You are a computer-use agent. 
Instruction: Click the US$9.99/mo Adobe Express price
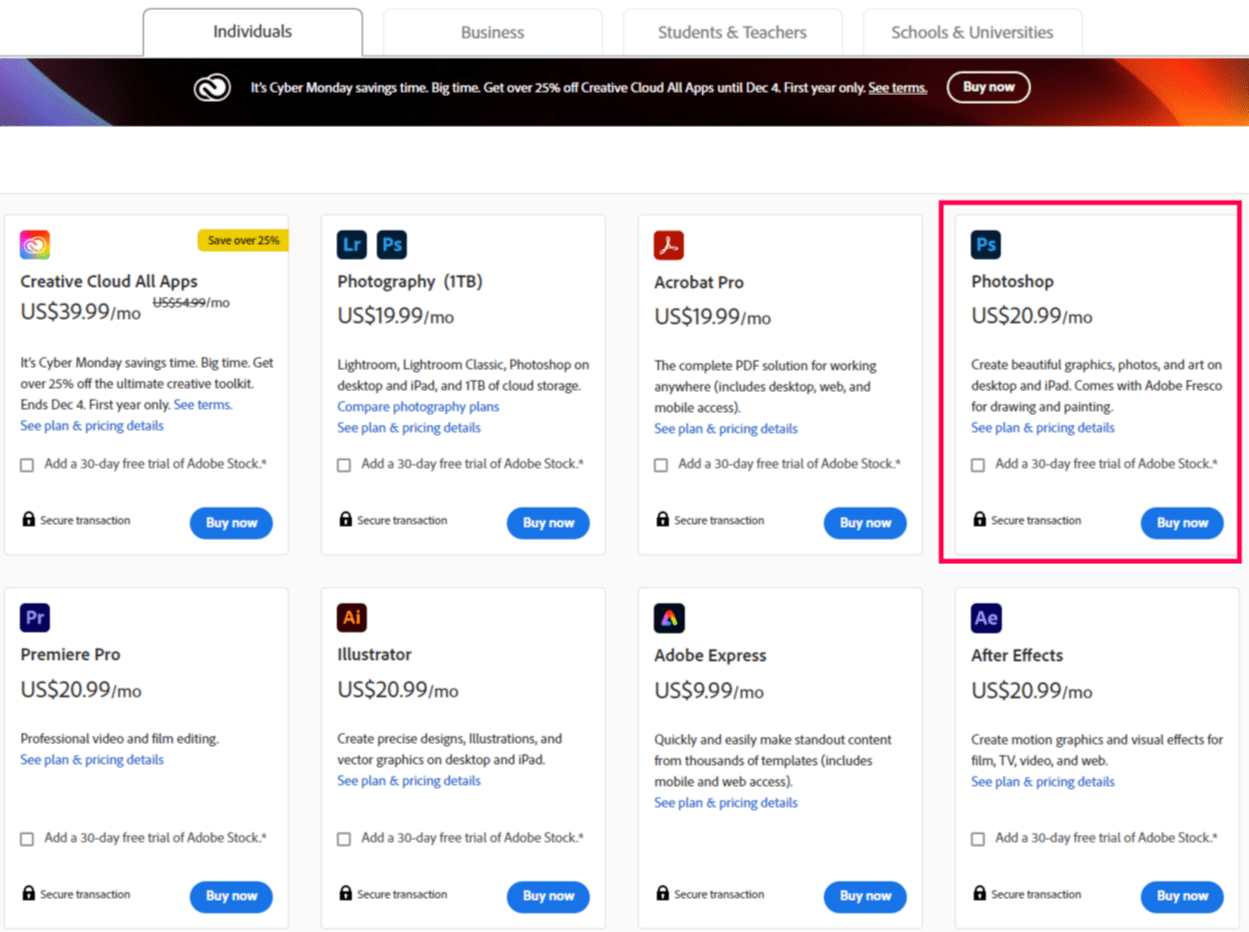click(709, 691)
